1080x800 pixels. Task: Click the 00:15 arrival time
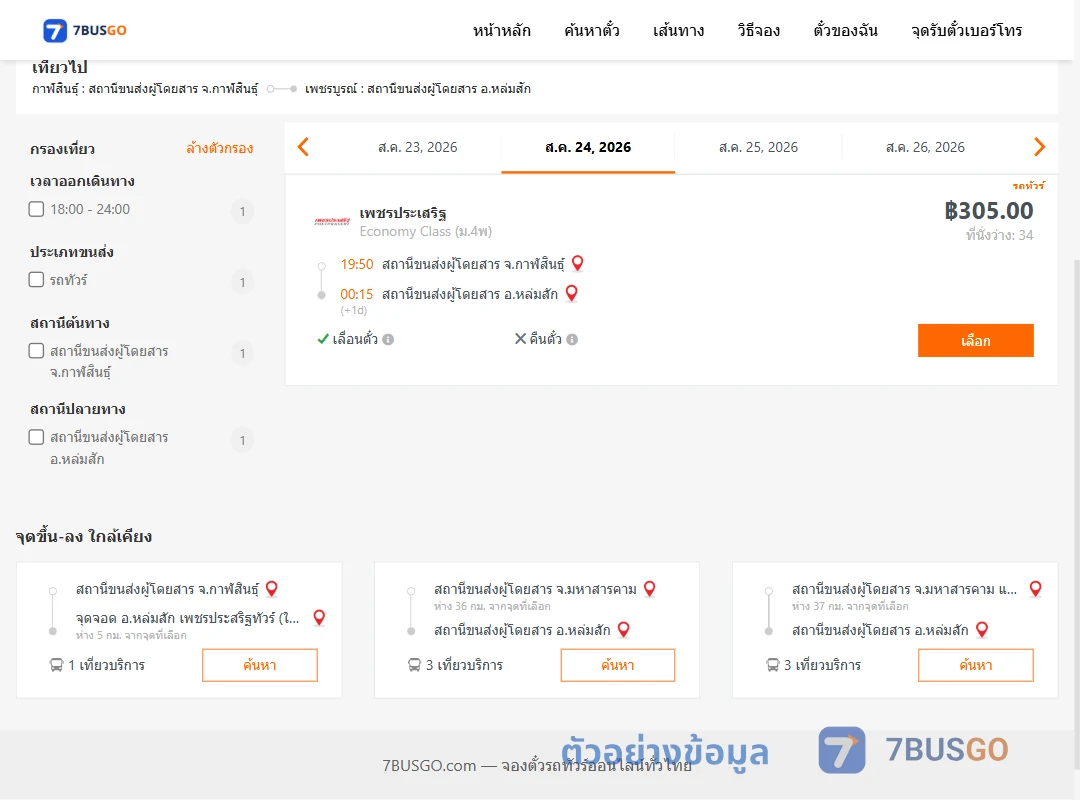coord(357,294)
